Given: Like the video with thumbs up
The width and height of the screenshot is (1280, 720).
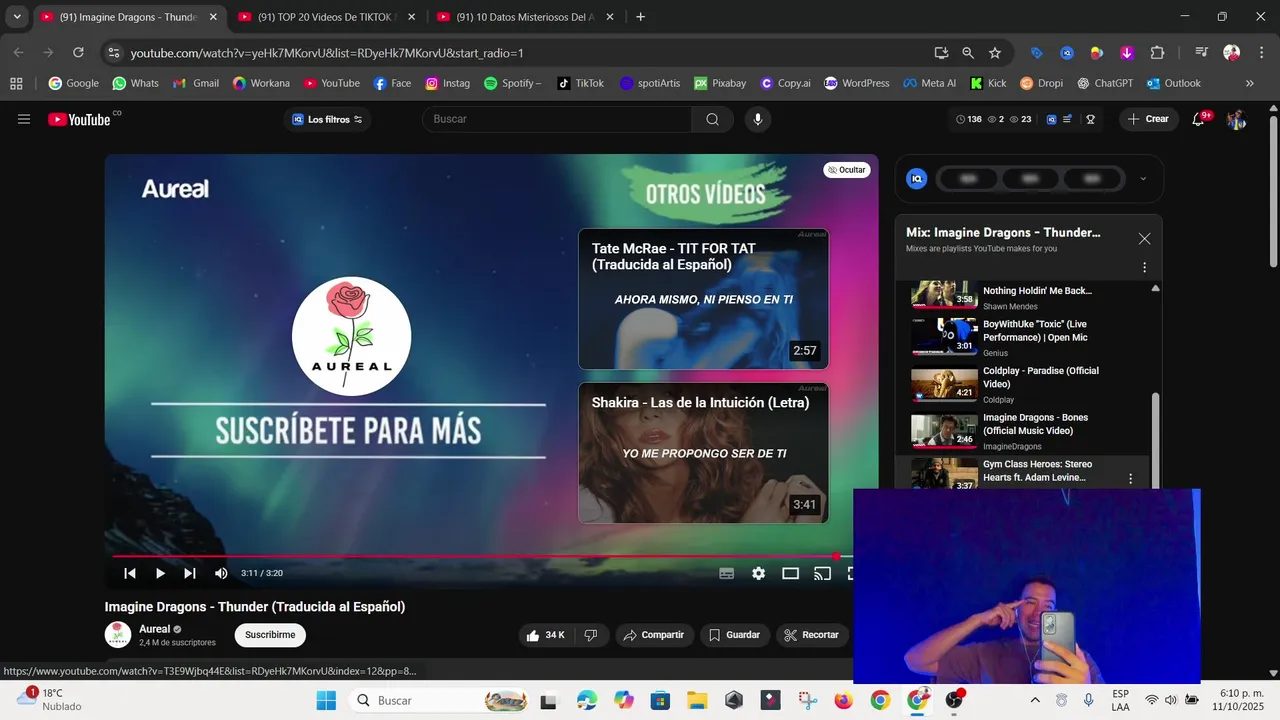Looking at the screenshot, I should tap(545, 635).
